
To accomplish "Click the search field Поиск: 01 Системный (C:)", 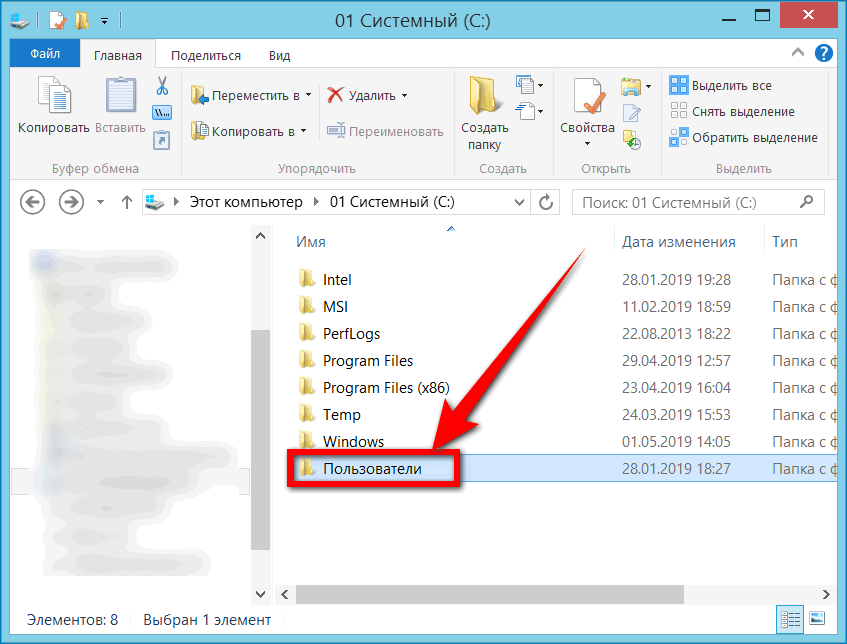I will click(x=698, y=203).
